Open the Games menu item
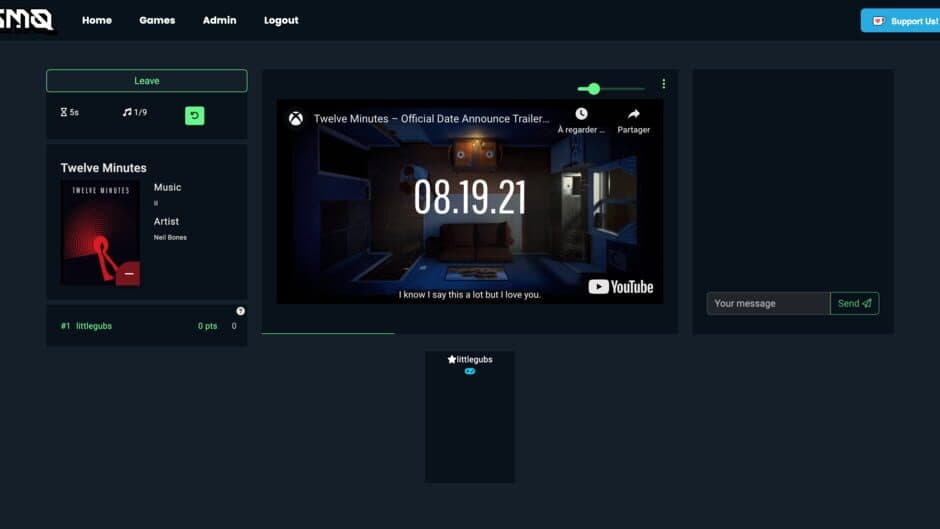The image size is (940, 529). point(157,20)
